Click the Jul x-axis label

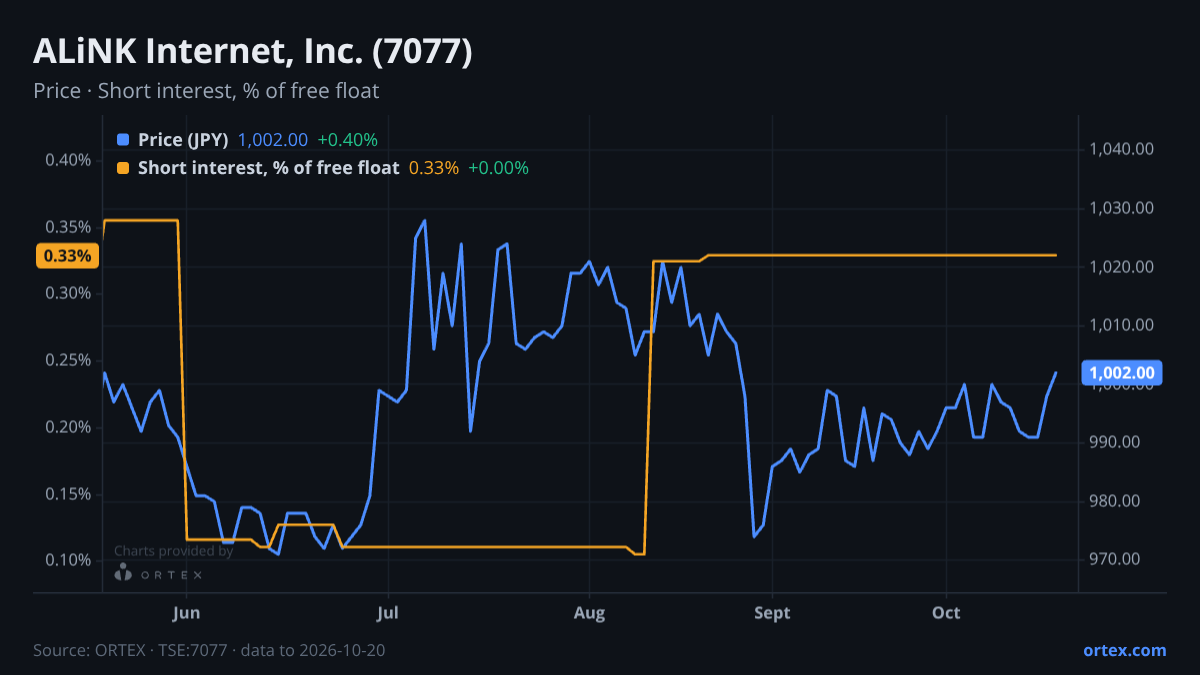[390, 613]
